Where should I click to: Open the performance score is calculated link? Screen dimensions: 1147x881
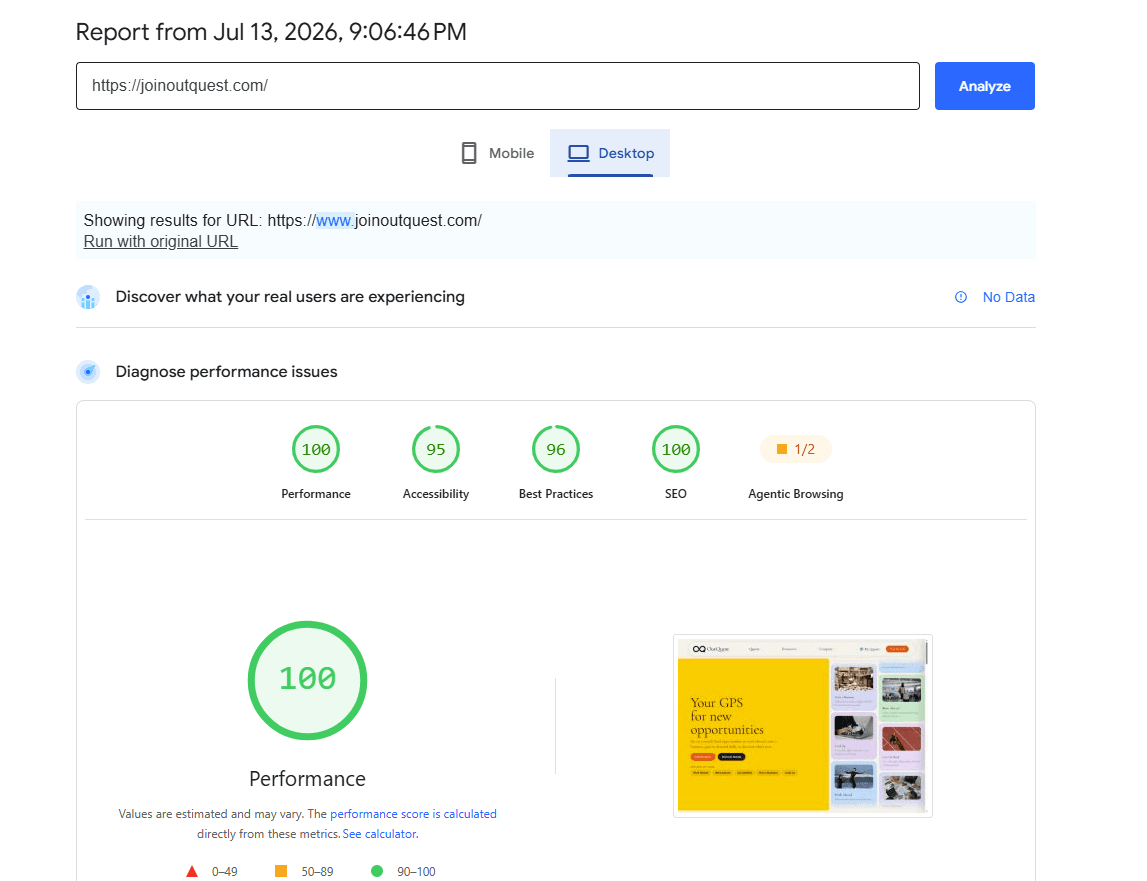413,814
